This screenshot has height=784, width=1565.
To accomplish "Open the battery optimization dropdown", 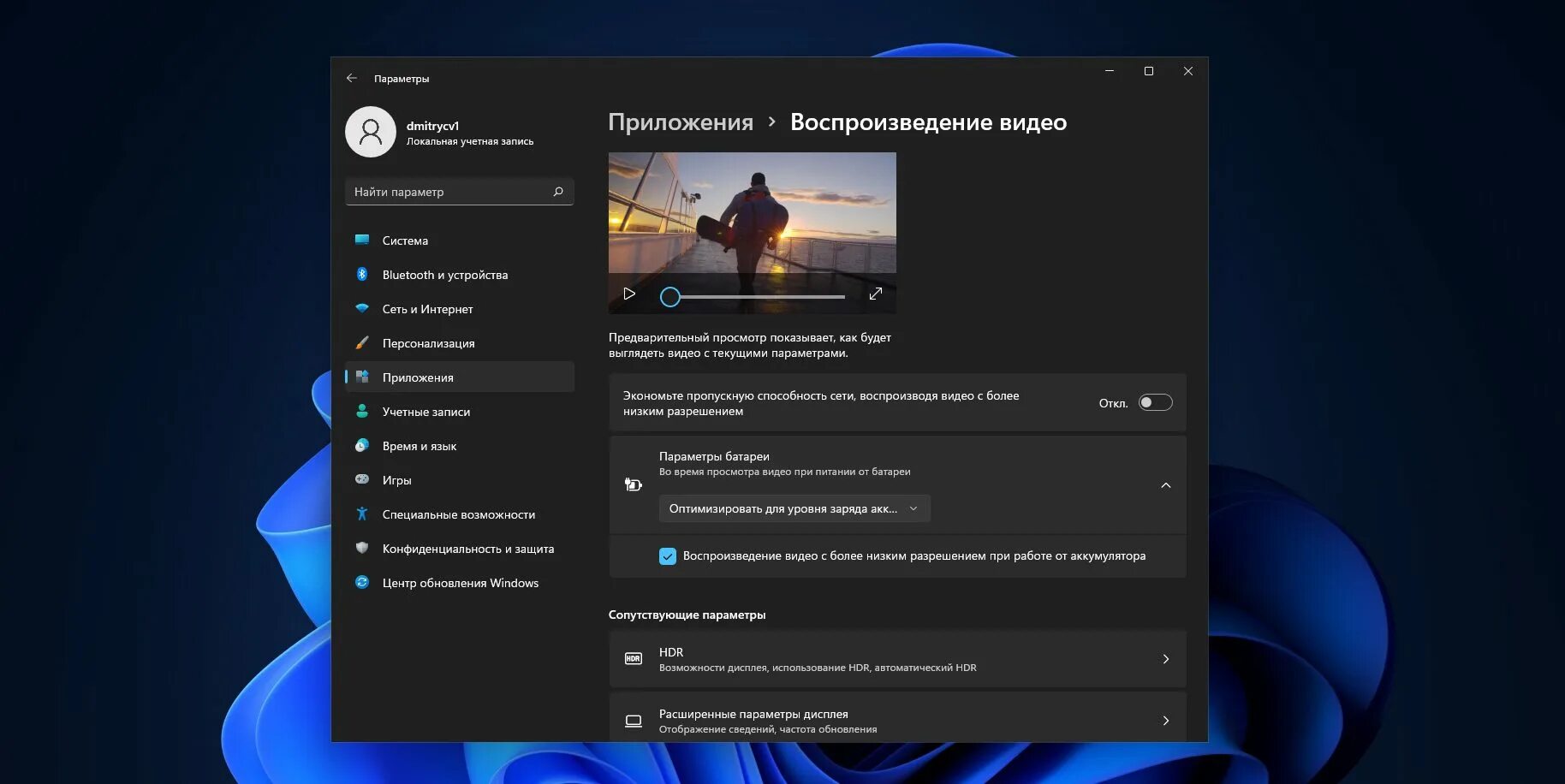I will coord(794,508).
